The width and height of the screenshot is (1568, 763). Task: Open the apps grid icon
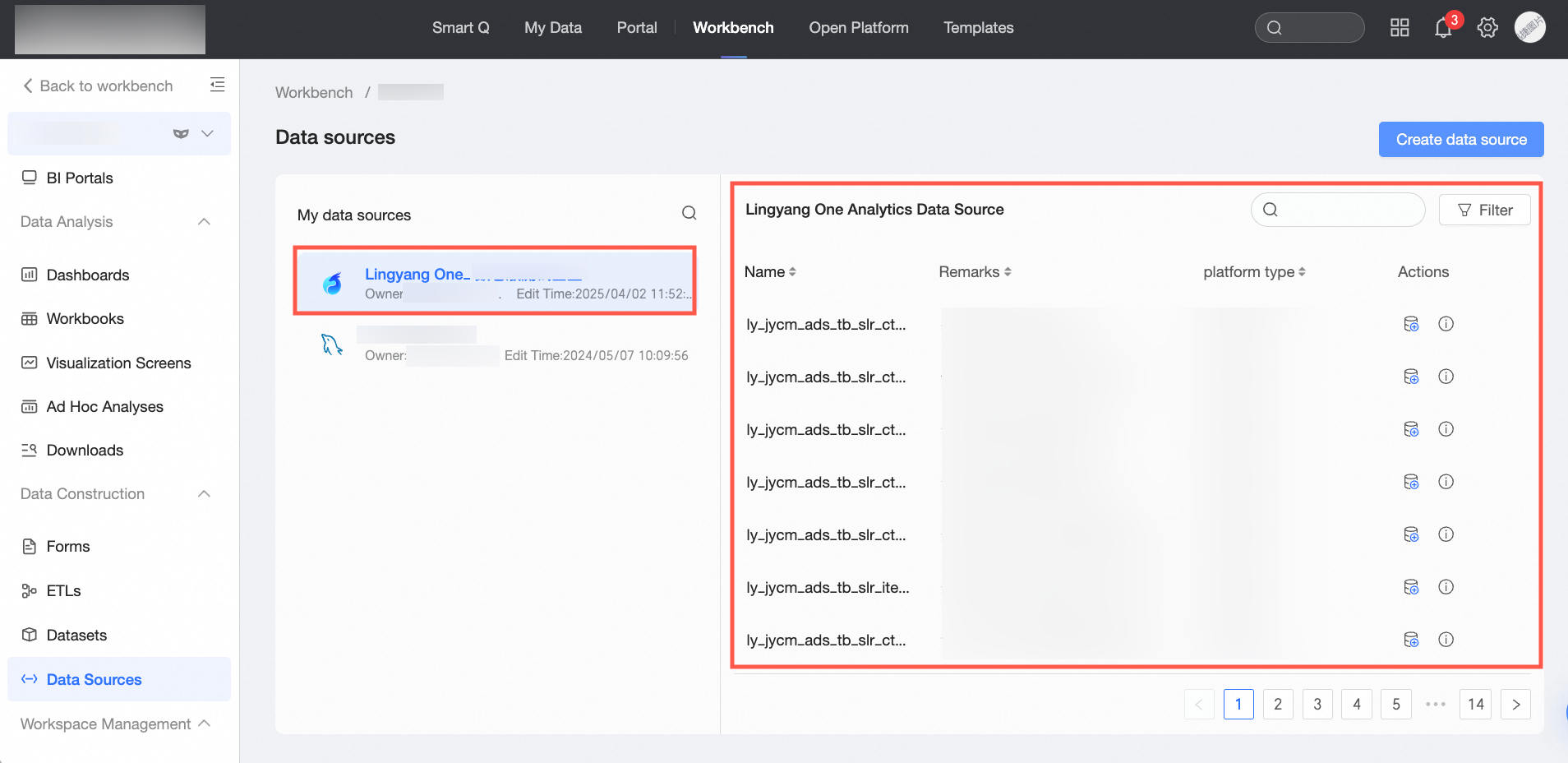(x=1400, y=28)
